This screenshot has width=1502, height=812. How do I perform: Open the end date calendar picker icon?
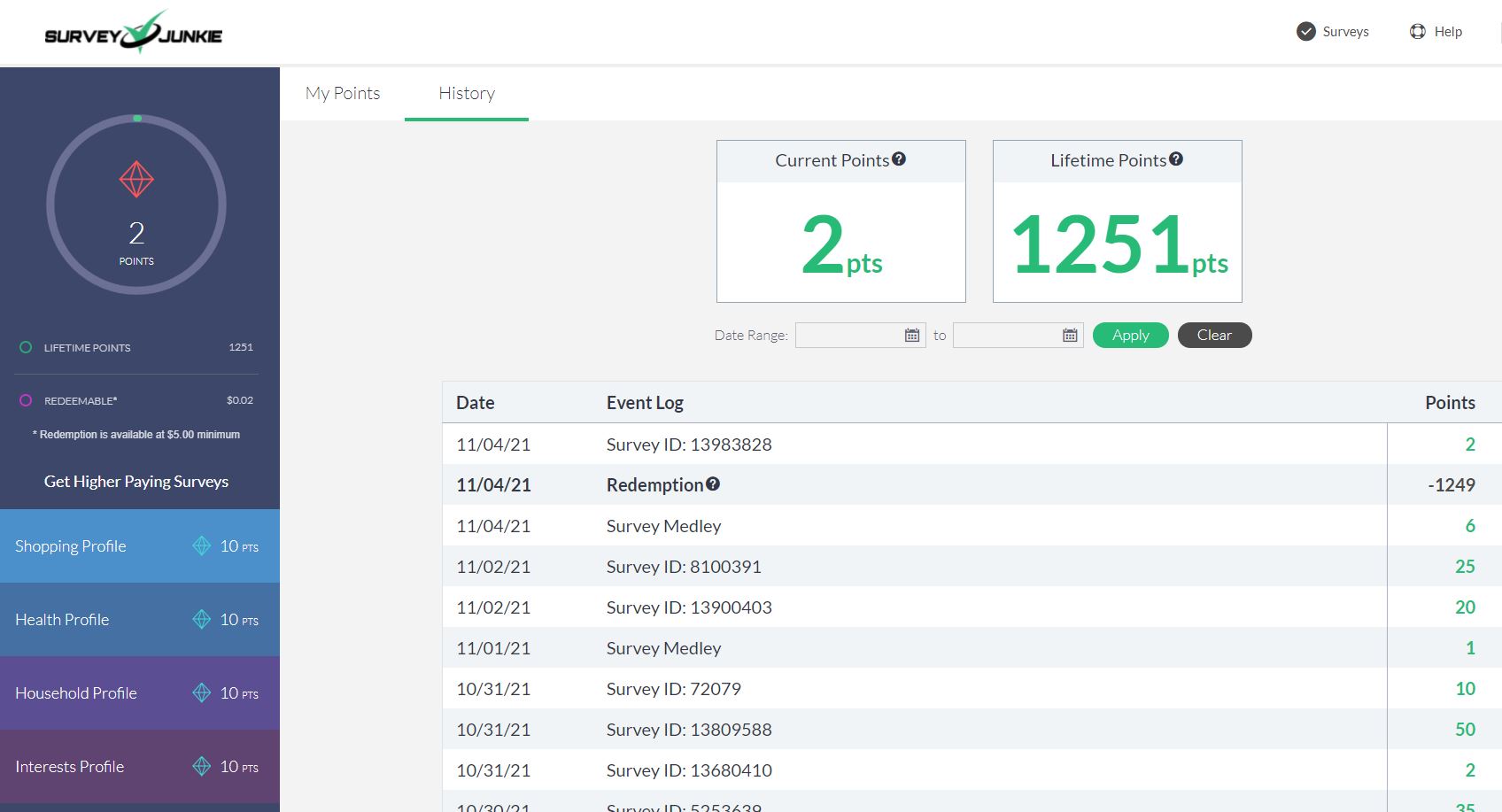(x=1070, y=336)
